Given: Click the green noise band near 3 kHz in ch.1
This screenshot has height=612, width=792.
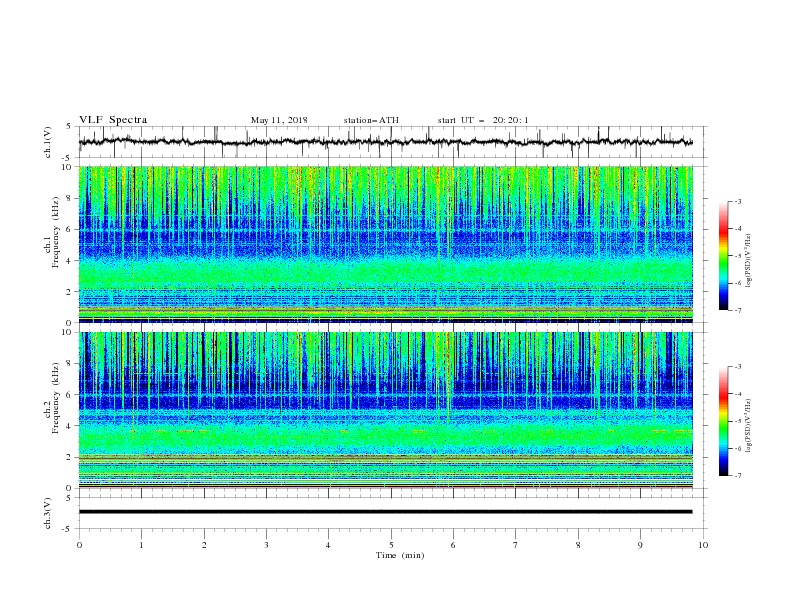Looking at the screenshot, I should [x=385, y=275].
